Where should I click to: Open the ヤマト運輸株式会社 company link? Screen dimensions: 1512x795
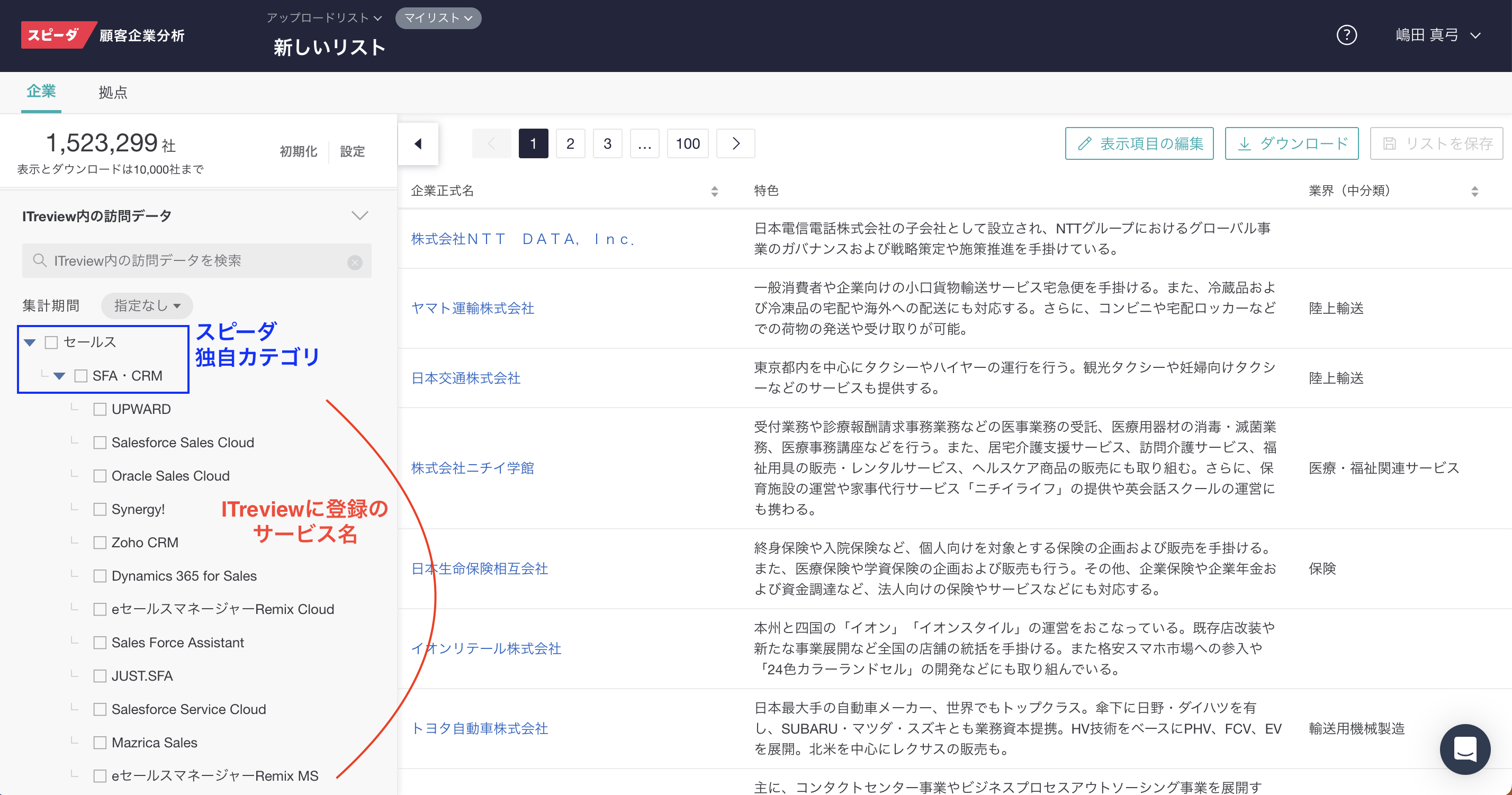click(472, 309)
